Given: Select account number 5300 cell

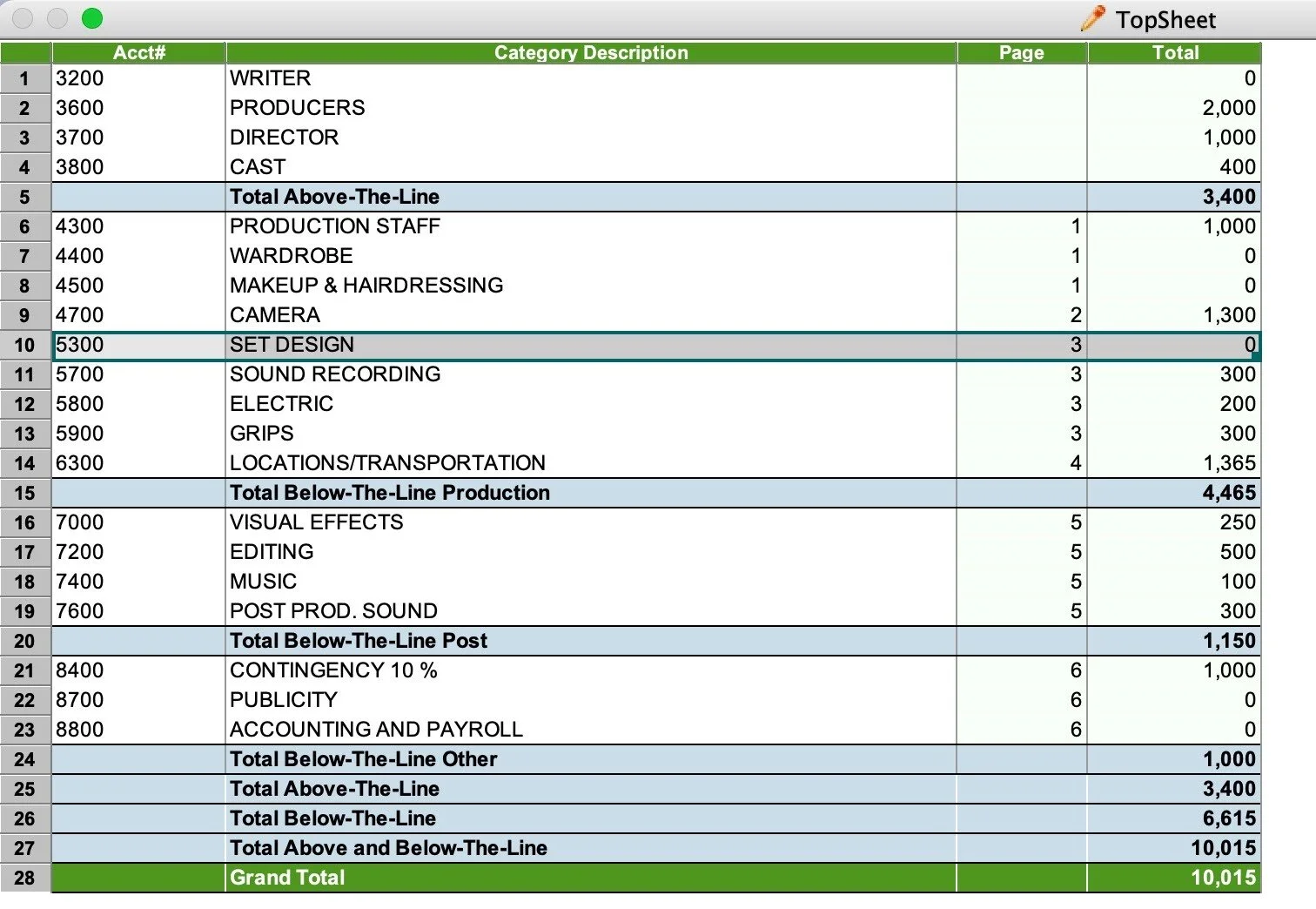Looking at the screenshot, I should pyautogui.click(x=139, y=345).
